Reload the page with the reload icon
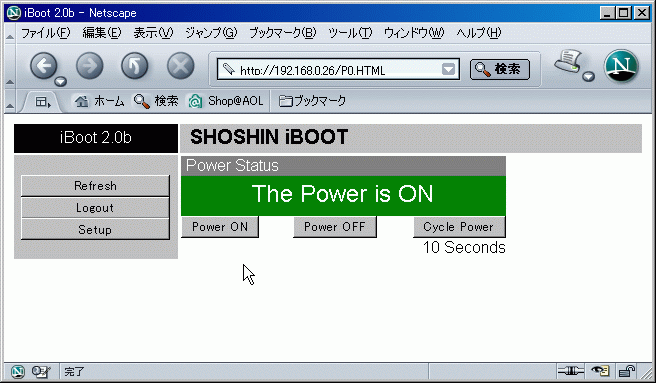This screenshot has height=383, width=656. click(135, 66)
